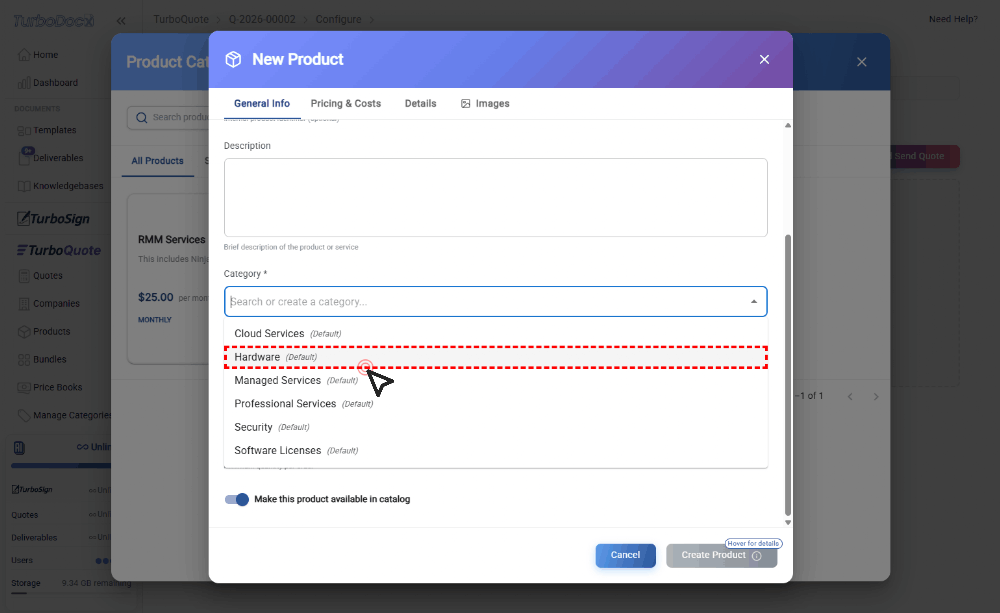This screenshot has height=613, width=1000.
Task: Click the Deliverables icon in sidebar
Action: point(24,158)
